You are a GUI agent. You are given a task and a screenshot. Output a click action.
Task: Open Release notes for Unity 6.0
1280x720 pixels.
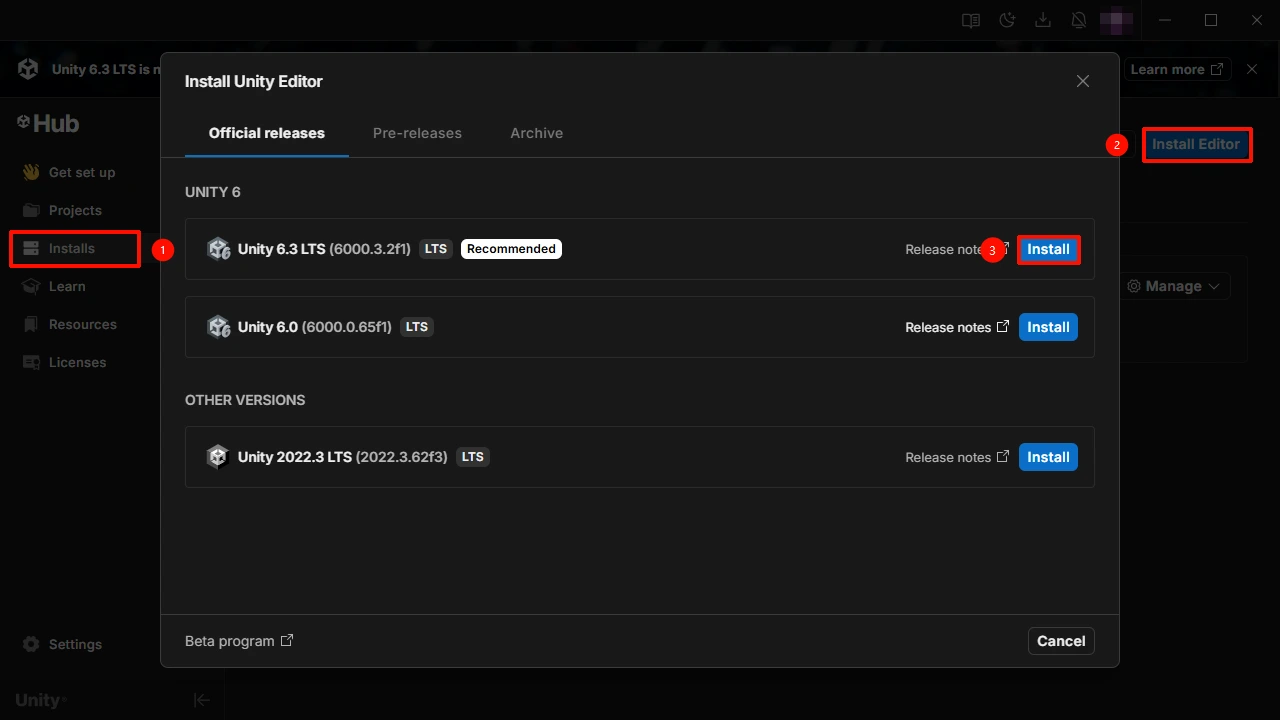click(956, 327)
